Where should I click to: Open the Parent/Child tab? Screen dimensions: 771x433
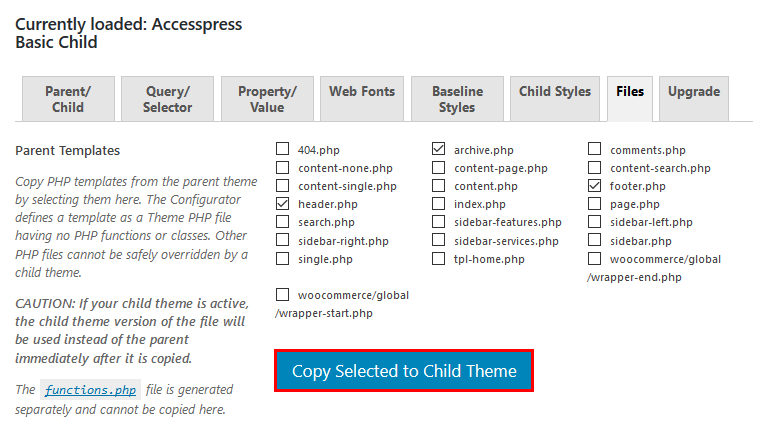[68, 99]
